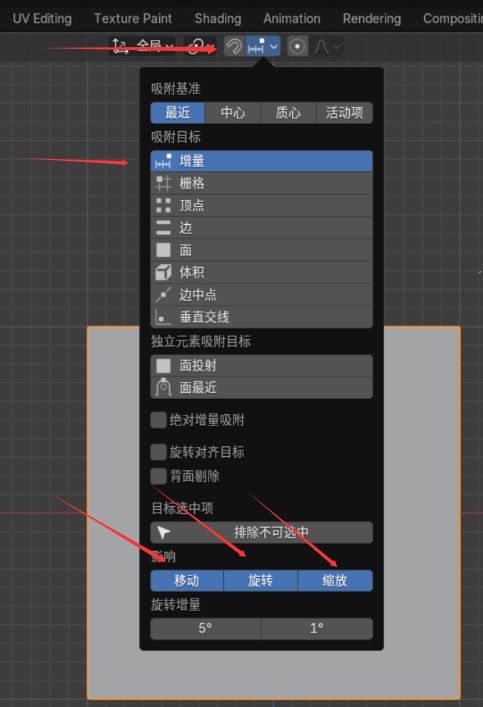Enable the 绝对增量吸附 checkbox
483x707 pixels.
pos(158,420)
